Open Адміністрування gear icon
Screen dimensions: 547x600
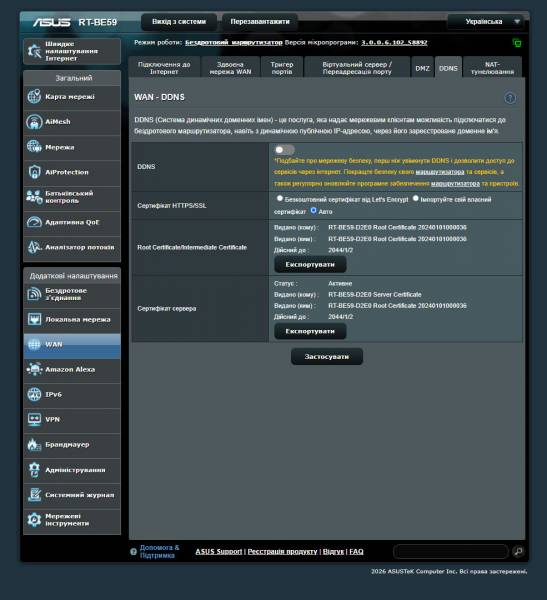(x=34, y=470)
